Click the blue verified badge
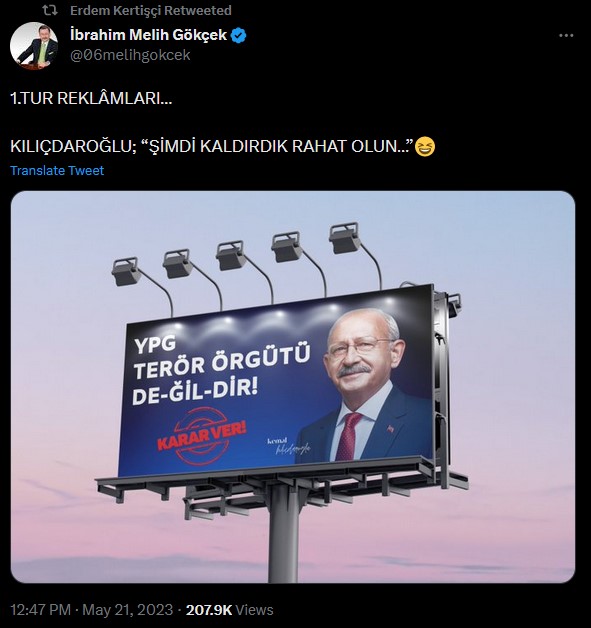Viewport: 591px width, 628px height. [x=239, y=36]
